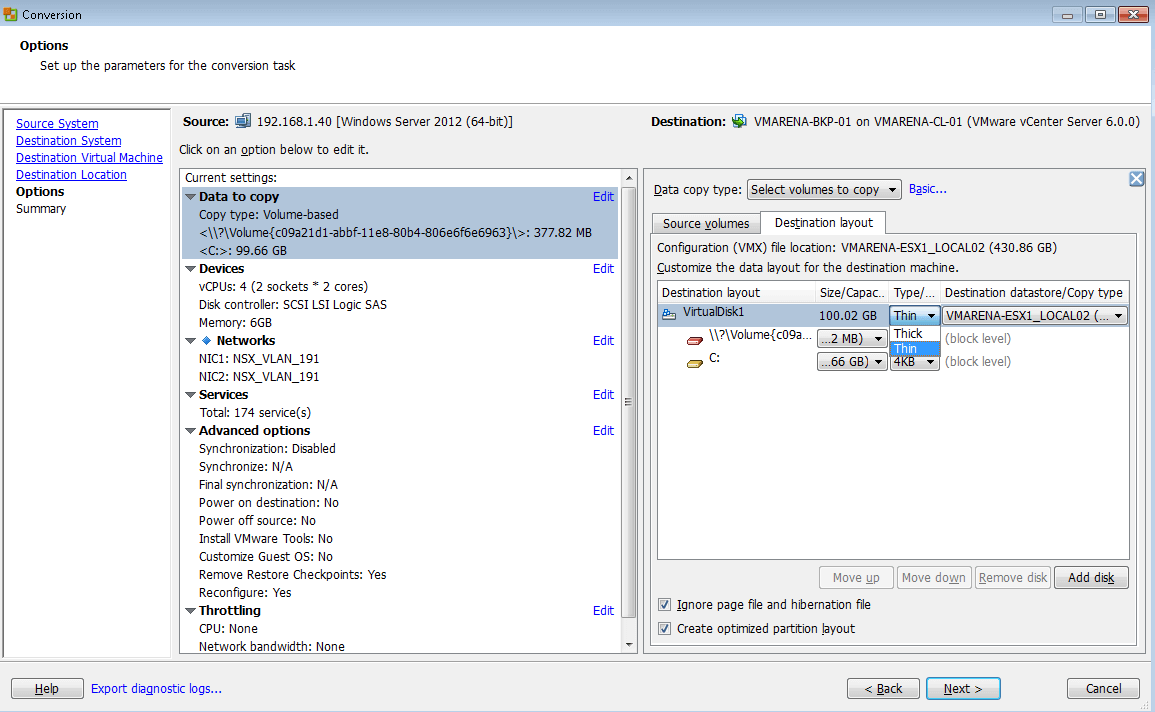Click the yellow C: volume icon
Image resolution: width=1155 pixels, height=712 pixels.
point(695,363)
